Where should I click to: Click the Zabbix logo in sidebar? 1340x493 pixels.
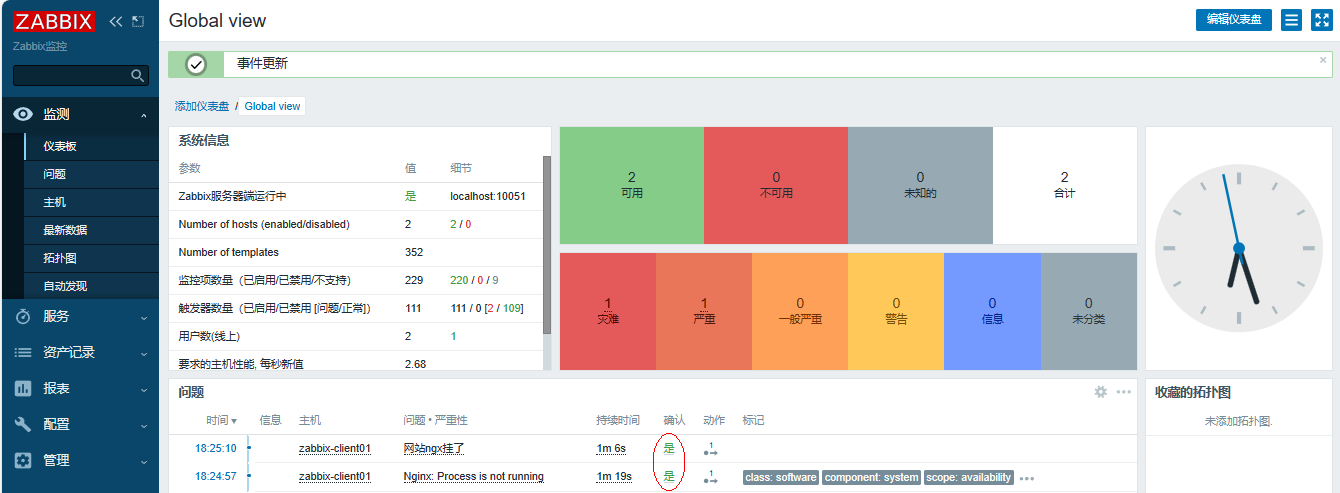click(x=54, y=21)
